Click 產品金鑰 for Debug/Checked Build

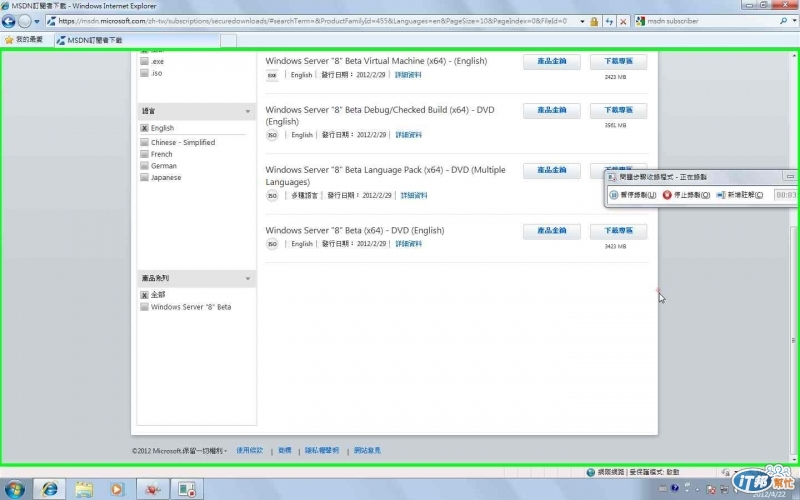coord(552,111)
